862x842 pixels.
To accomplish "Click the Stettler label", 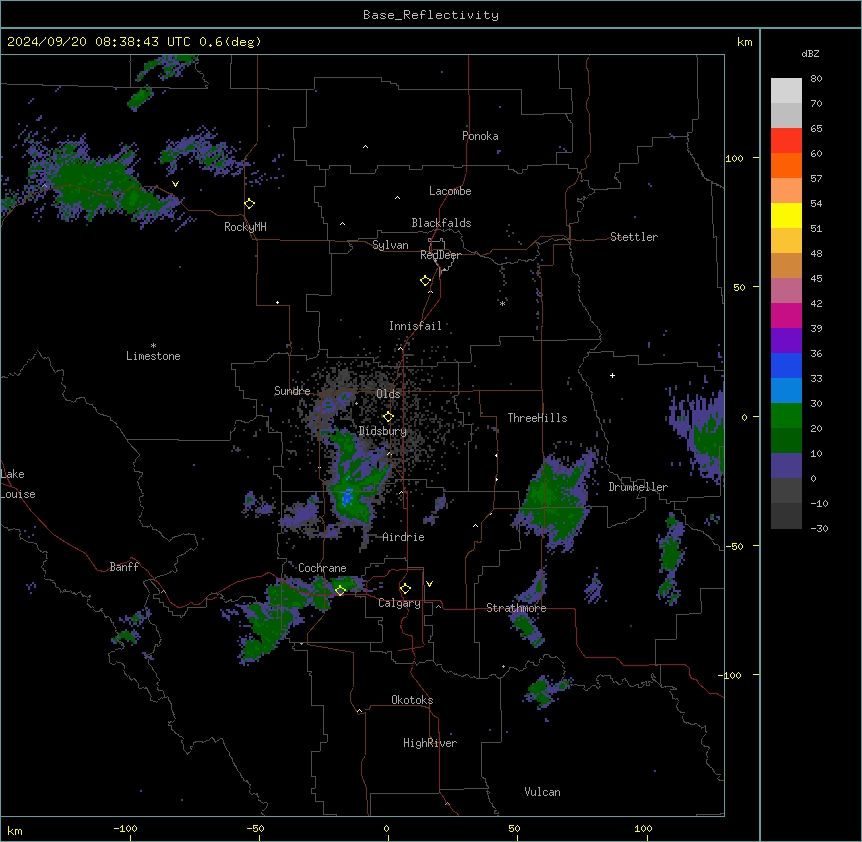I will [634, 237].
